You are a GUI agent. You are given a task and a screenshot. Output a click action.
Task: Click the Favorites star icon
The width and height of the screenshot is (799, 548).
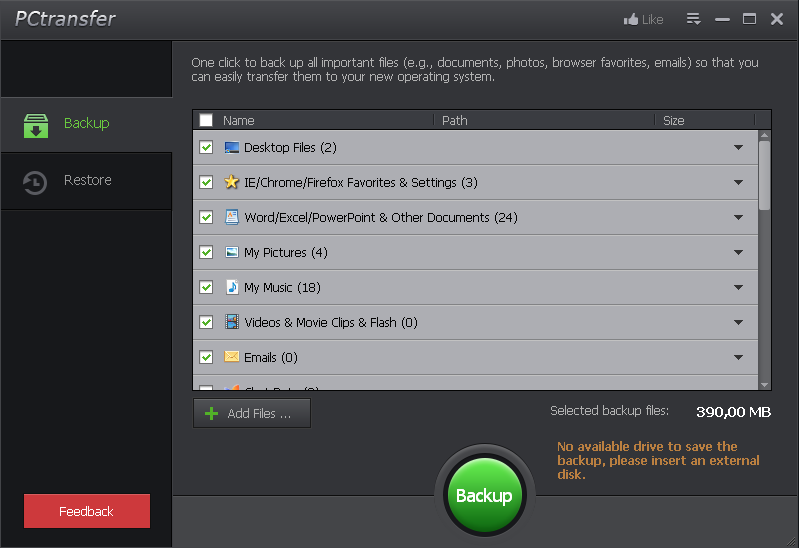pos(232,182)
